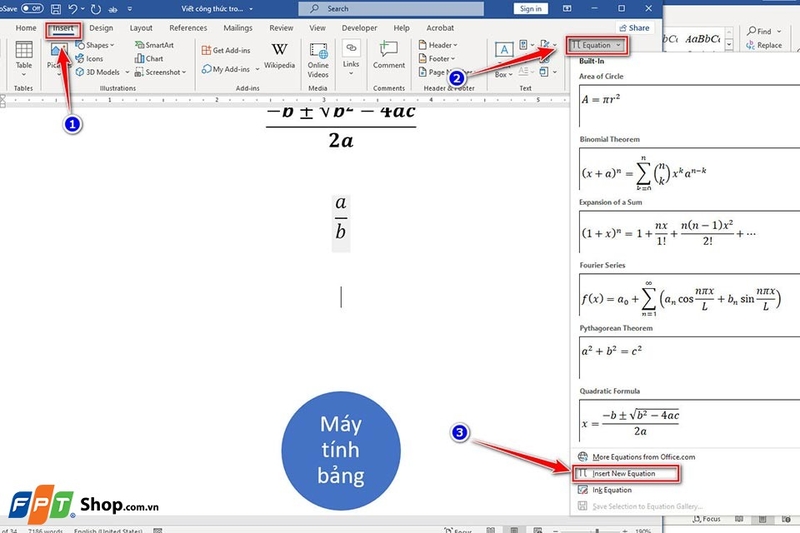800x533 pixels.
Task: Select the Area of Circle equation
Action: tap(689, 106)
